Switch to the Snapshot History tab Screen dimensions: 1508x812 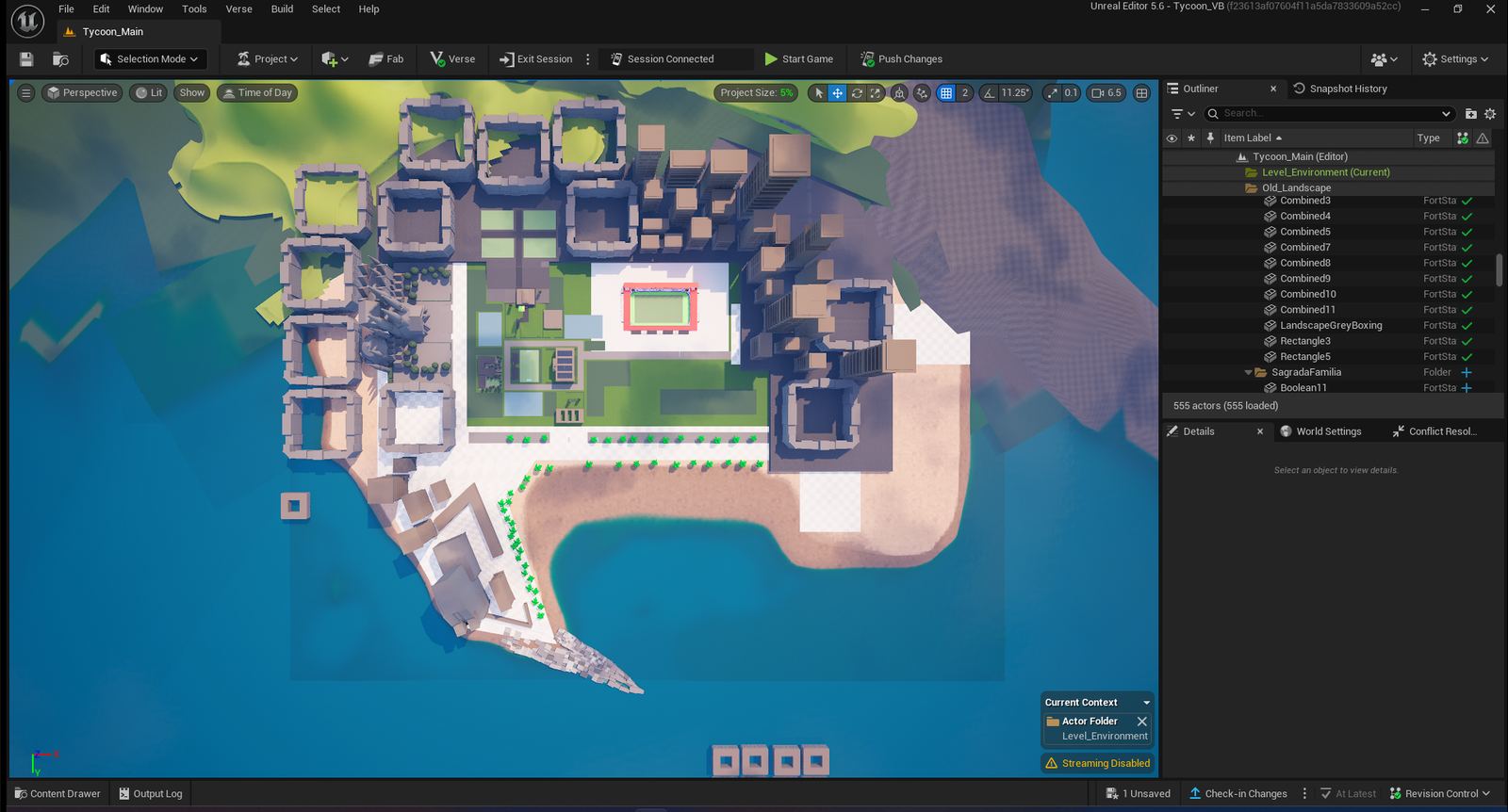point(1339,89)
